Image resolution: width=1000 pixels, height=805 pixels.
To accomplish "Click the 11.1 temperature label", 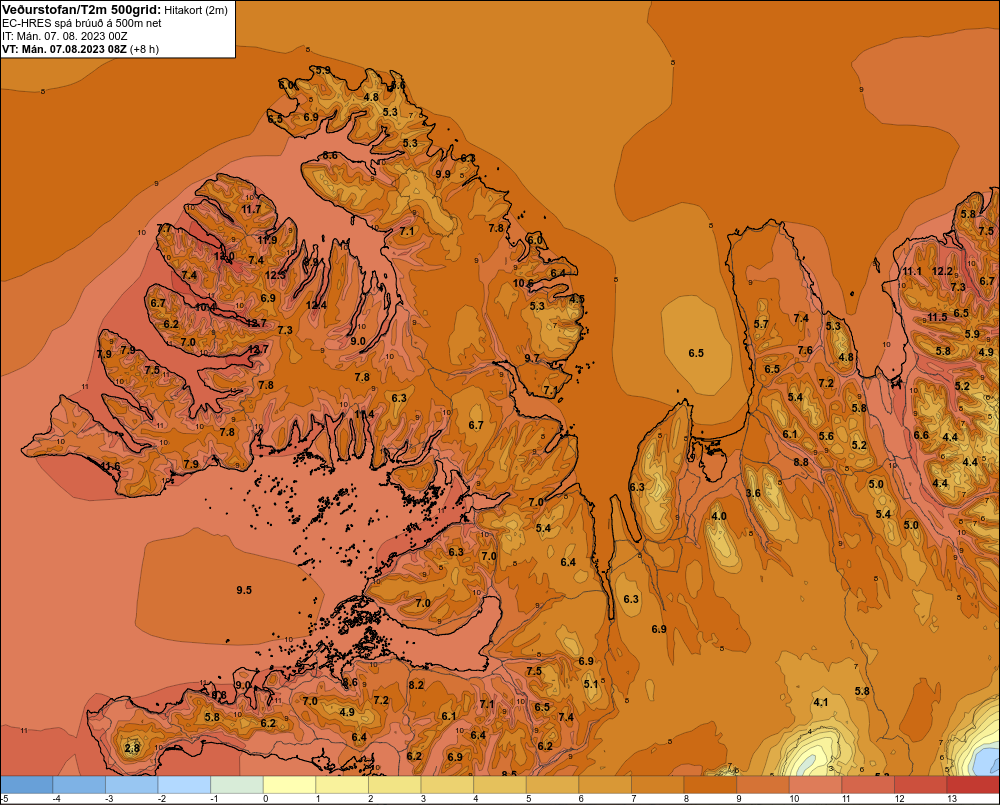I will (x=912, y=271).
